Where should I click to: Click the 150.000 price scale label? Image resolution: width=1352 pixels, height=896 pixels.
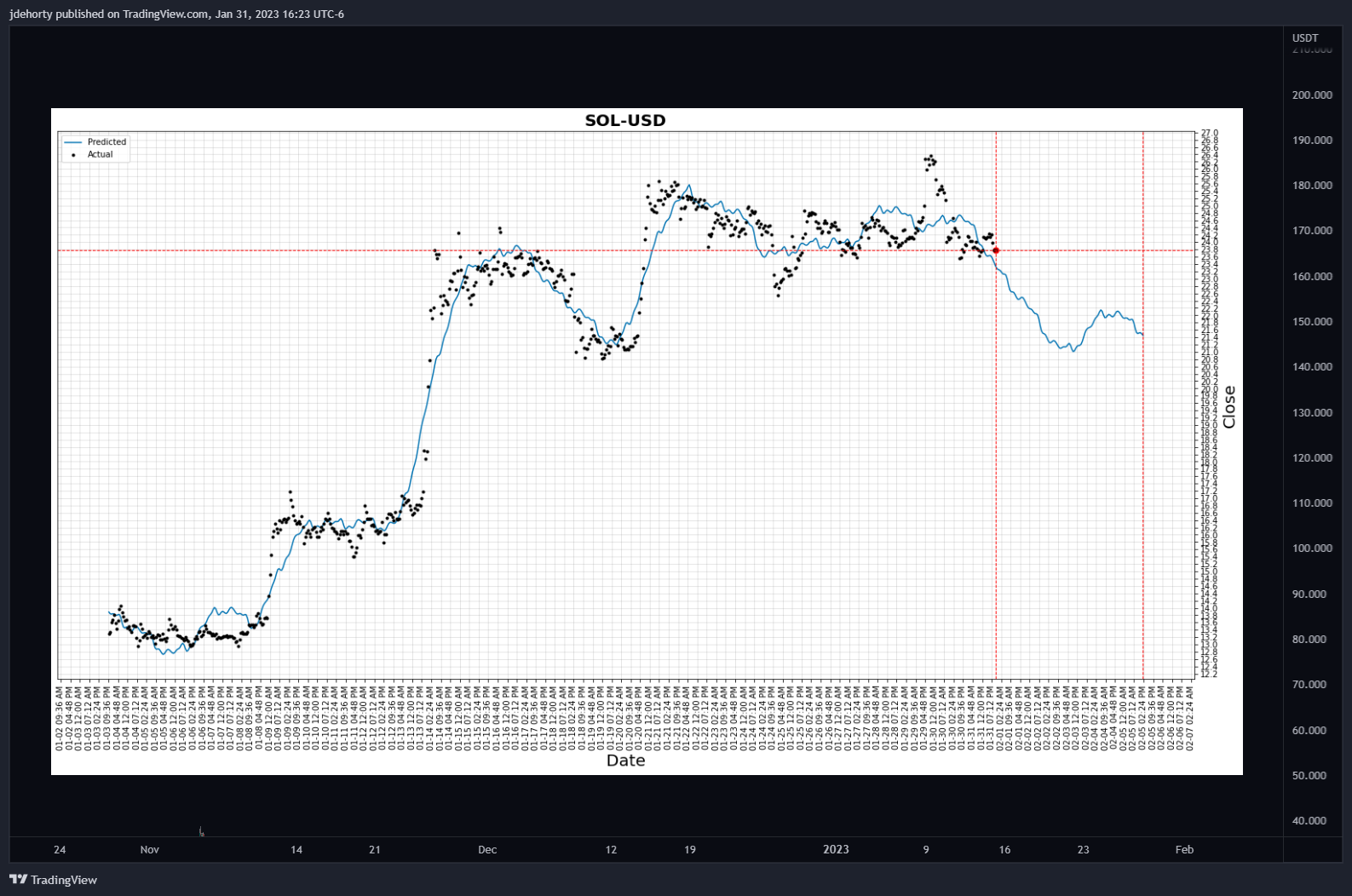(x=1312, y=321)
